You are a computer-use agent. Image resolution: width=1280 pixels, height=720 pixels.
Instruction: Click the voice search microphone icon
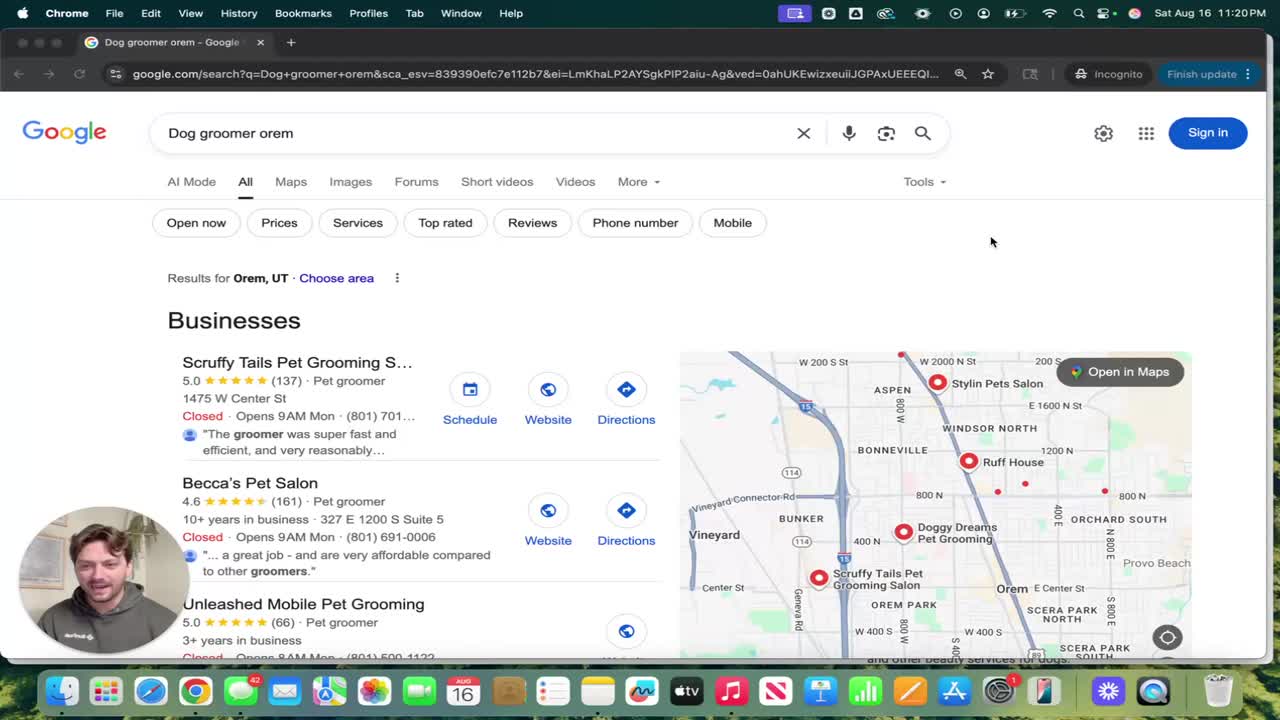(849, 133)
